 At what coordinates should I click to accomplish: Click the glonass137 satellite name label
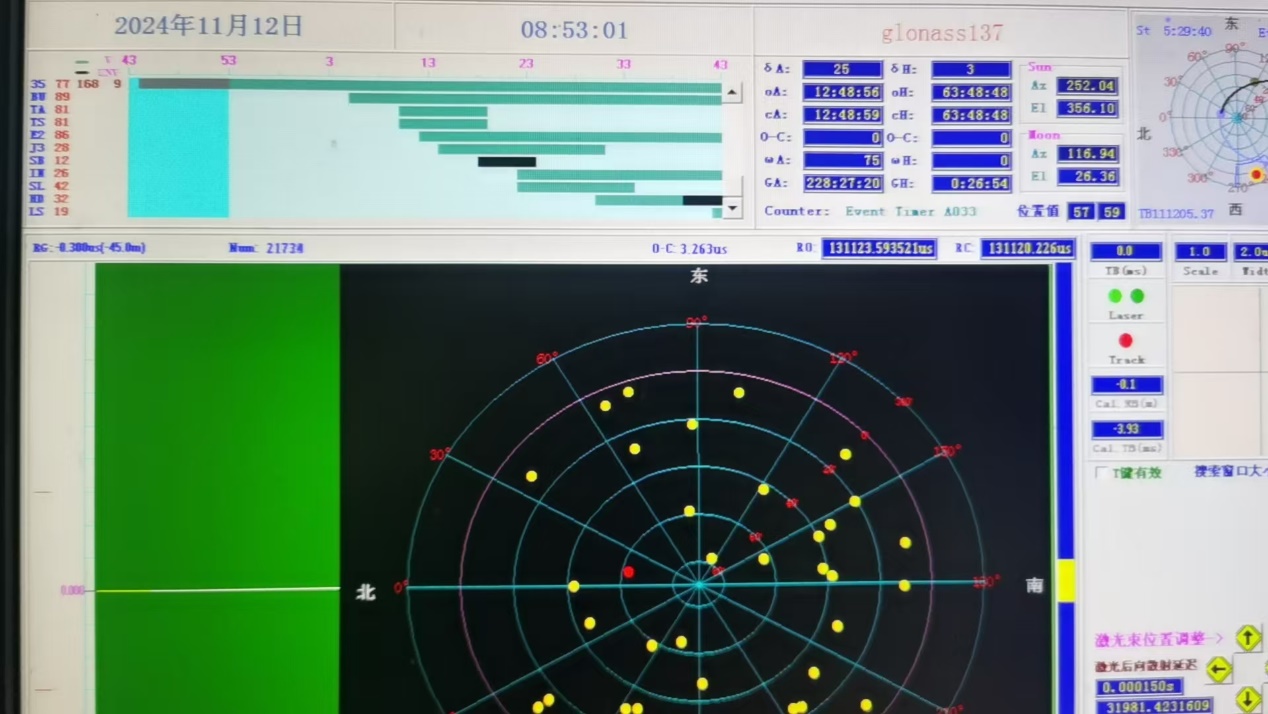click(941, 33)
